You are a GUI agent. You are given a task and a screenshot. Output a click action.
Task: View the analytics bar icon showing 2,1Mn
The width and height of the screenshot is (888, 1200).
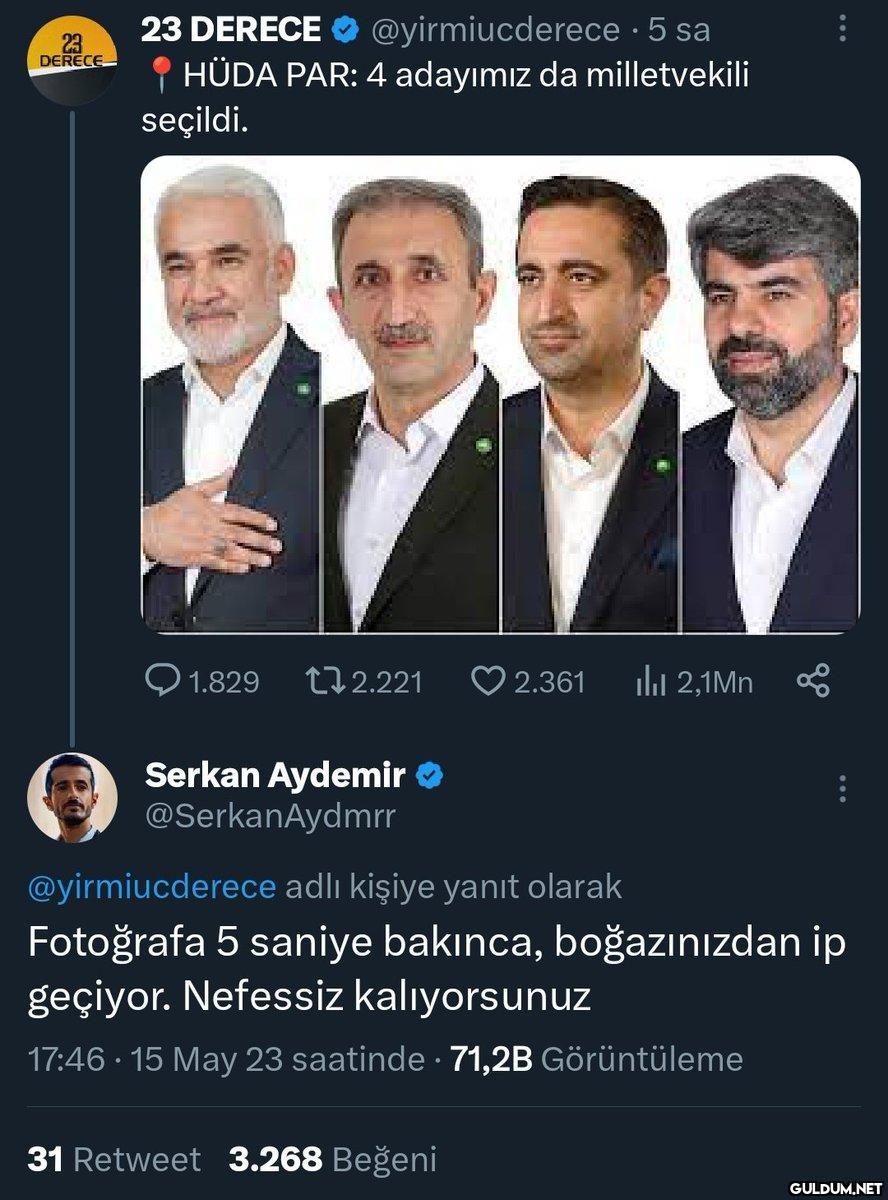pos(652,682)
